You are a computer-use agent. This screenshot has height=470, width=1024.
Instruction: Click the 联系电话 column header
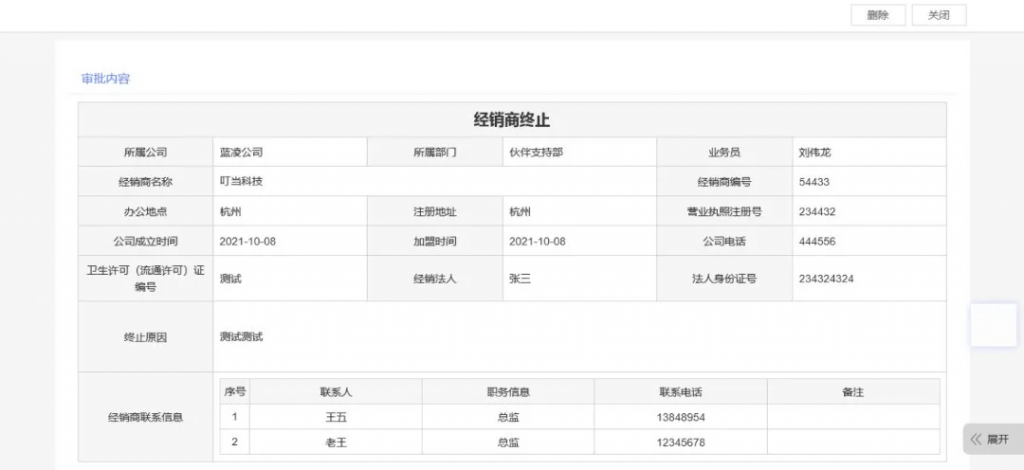click(x=680, y=392)
